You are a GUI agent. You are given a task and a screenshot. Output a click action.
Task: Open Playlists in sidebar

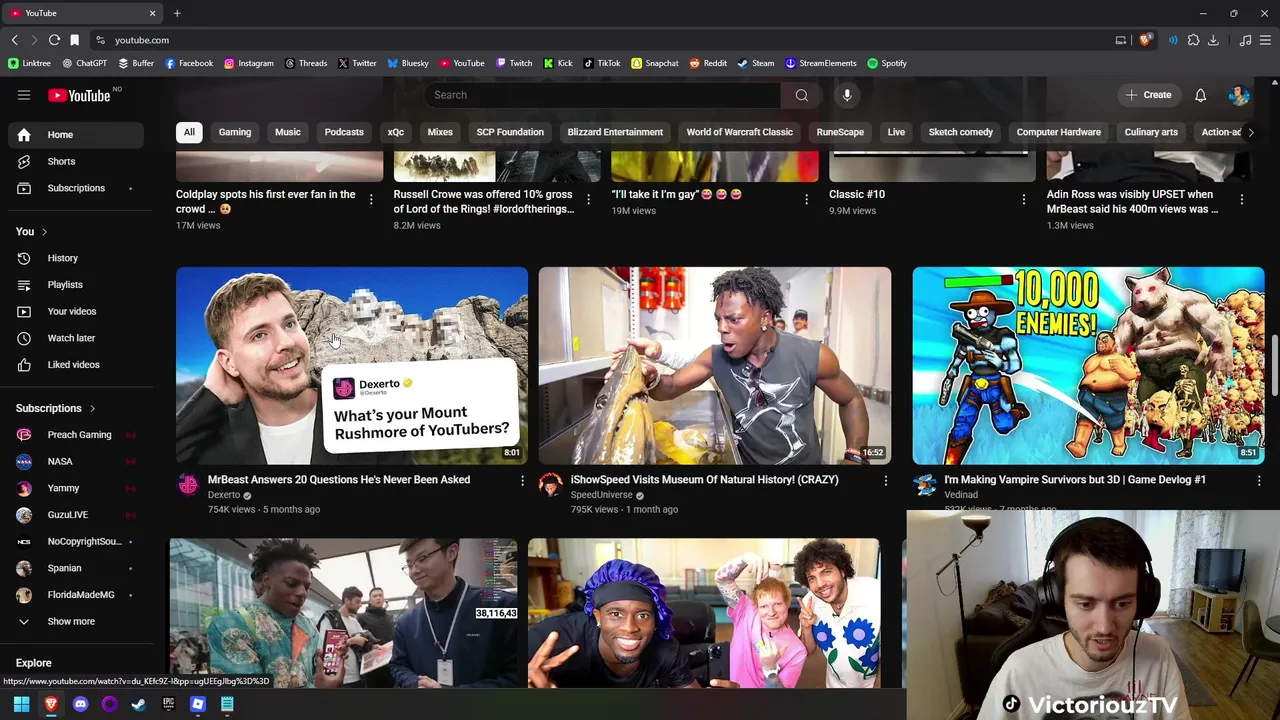pyautogui.click(x=78, y=285)
